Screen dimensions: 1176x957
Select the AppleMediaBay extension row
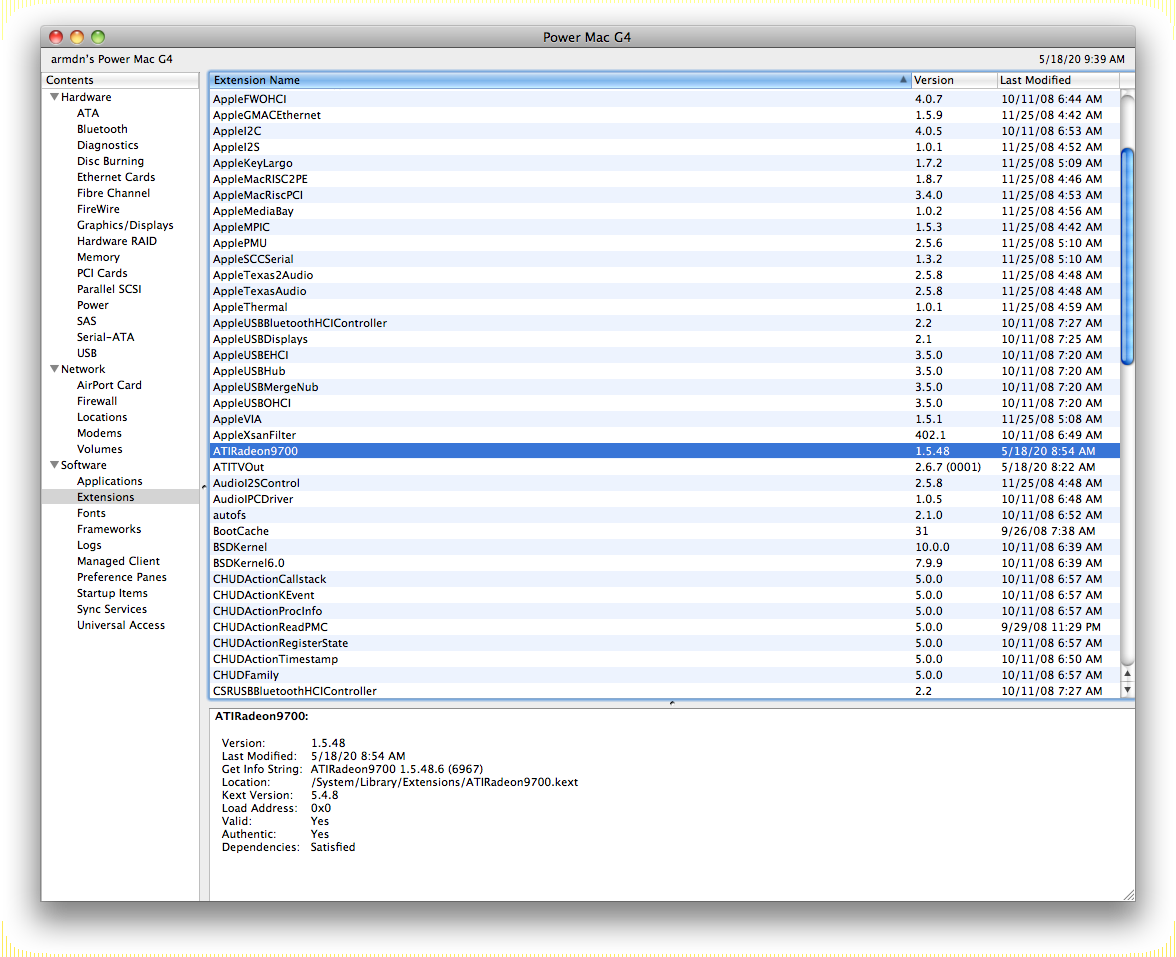coord(664,211)
